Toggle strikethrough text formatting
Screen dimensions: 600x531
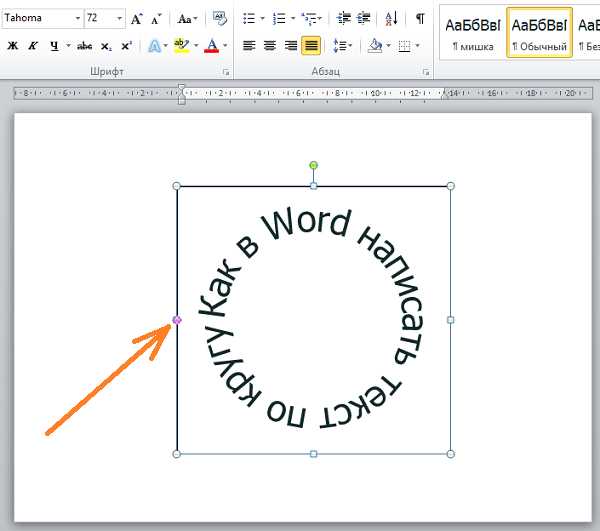(x=85, y=46)
